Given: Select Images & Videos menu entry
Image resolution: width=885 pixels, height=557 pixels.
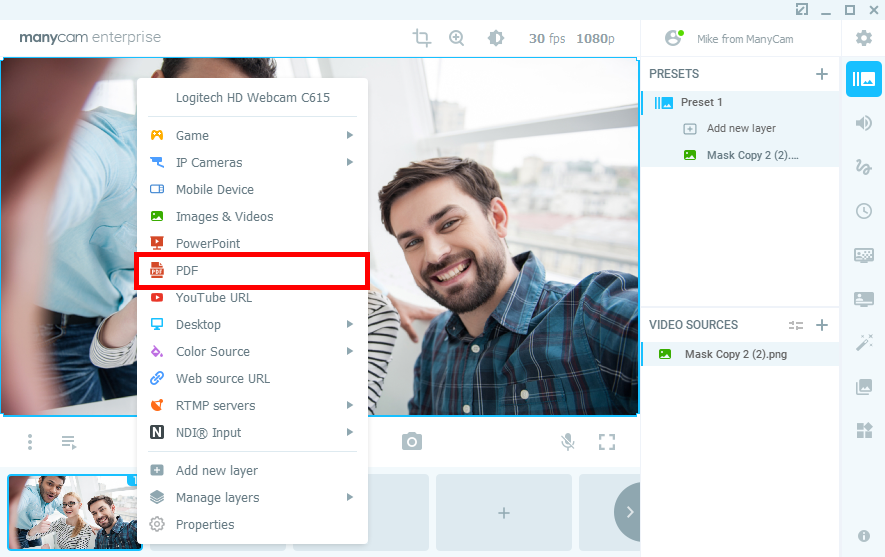Looking at the screenshot, I should [252, 217].
